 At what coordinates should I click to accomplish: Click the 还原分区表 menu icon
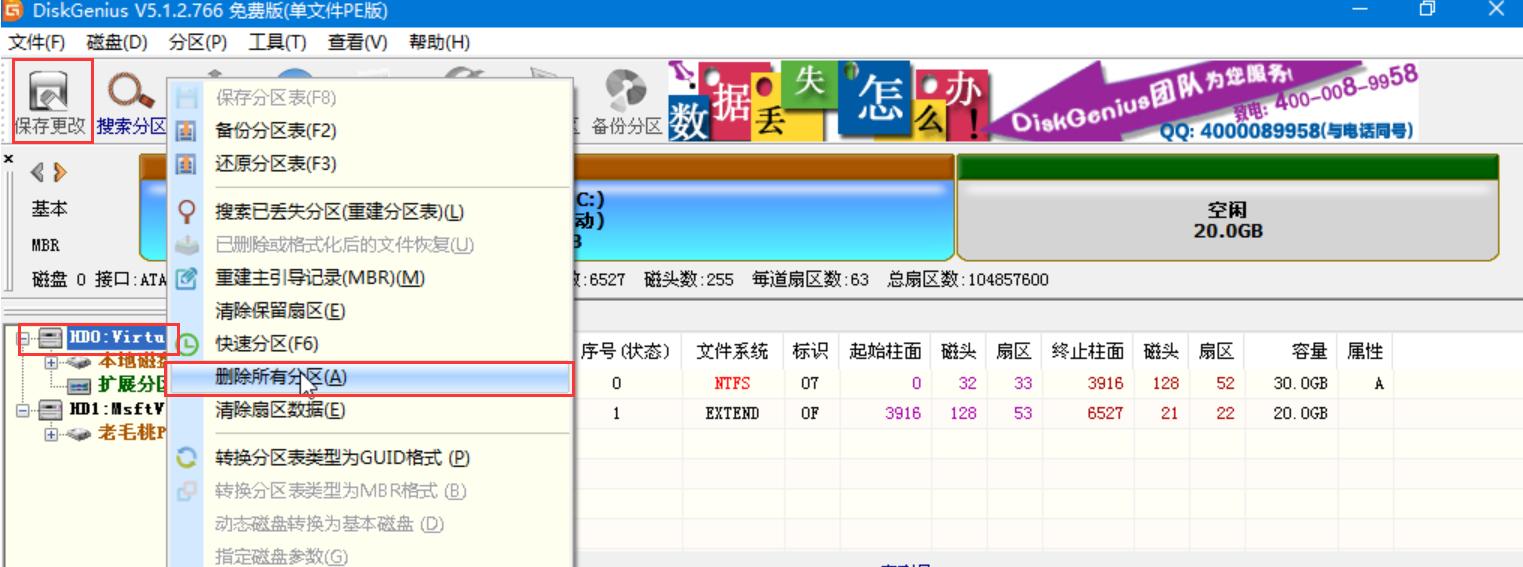click(x=186, y=164)
